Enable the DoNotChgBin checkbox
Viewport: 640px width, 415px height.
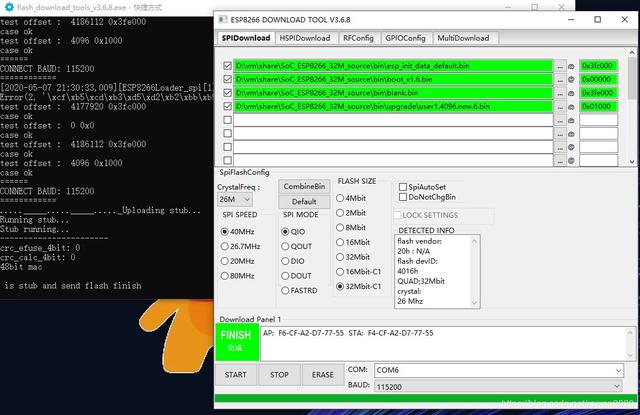(x=403, y=197)
